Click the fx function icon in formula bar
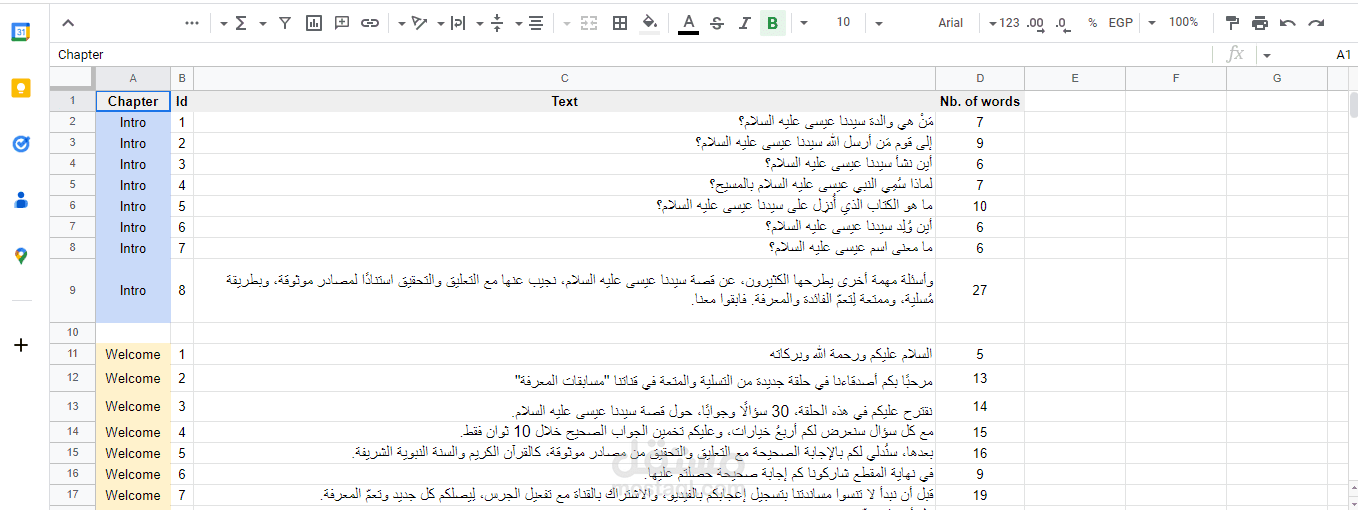The image size is (1358, 510). tap(1236, 55)
